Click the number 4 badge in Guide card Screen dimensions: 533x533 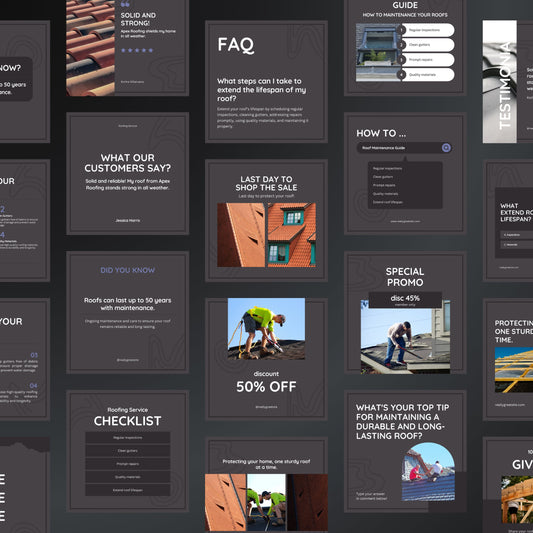[x=402, y=75]
